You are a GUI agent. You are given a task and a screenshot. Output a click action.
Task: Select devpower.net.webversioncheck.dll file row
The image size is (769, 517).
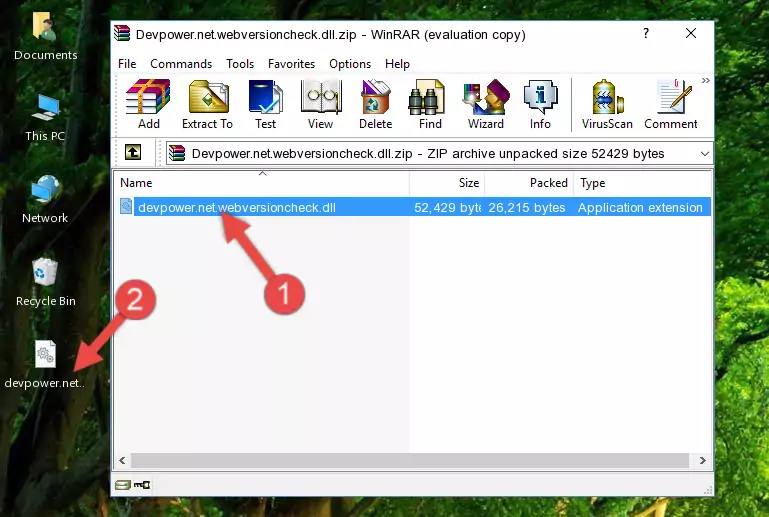click(413, 207)
